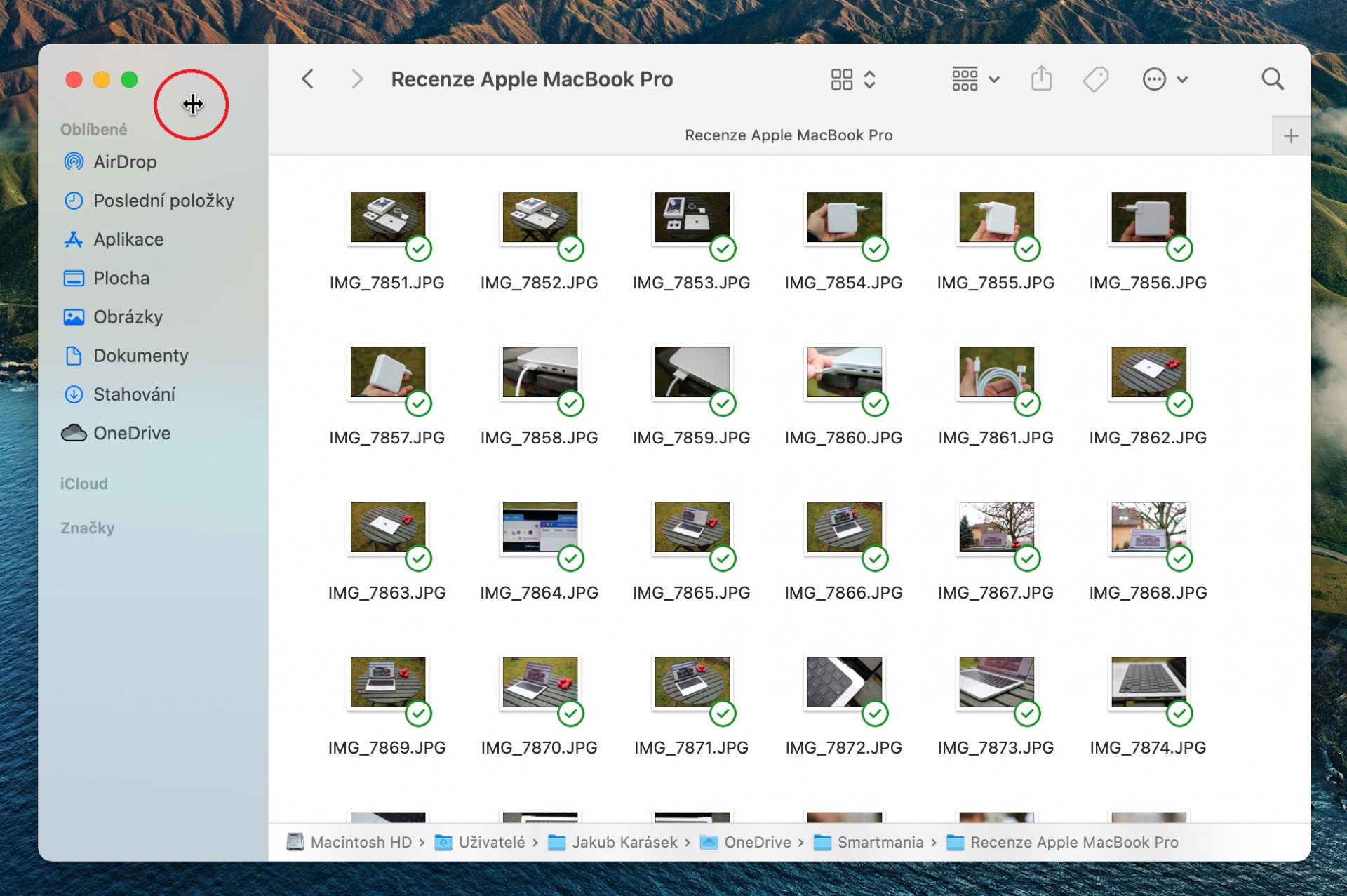The image size is (1347, 896).
Task: Select thumbnail IMG_7868.JPG
Action: point(1148,527)
